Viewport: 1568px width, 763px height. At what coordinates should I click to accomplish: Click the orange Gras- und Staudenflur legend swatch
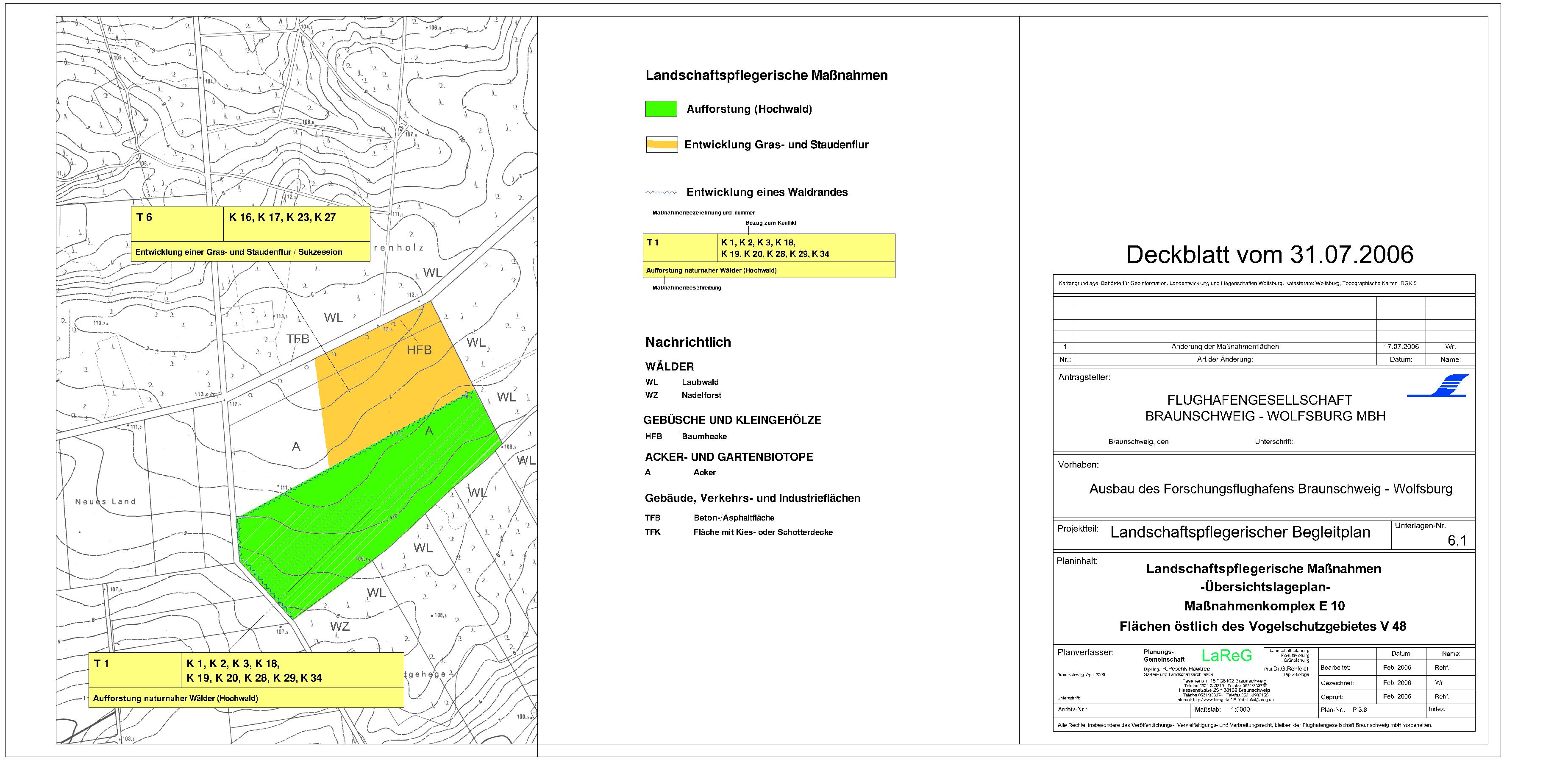pyautogui.click(x=662, y=144)
